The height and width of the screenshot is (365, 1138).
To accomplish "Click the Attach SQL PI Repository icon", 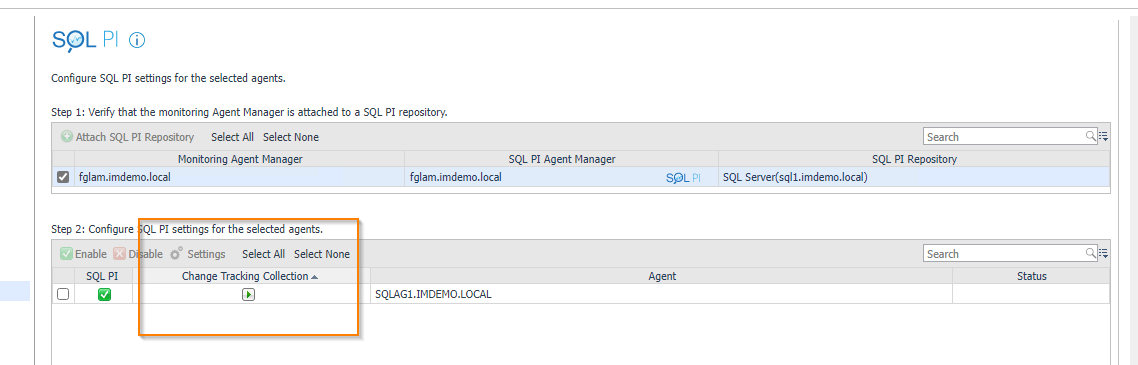I will (x=67, y=136).
